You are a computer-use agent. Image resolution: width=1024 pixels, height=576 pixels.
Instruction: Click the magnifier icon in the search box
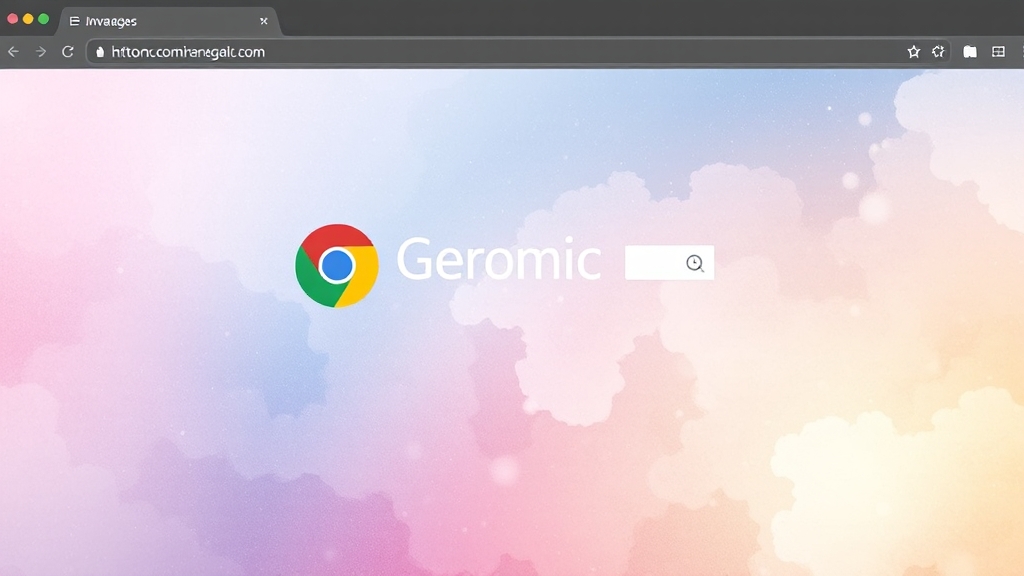click(x=695, y=263)
